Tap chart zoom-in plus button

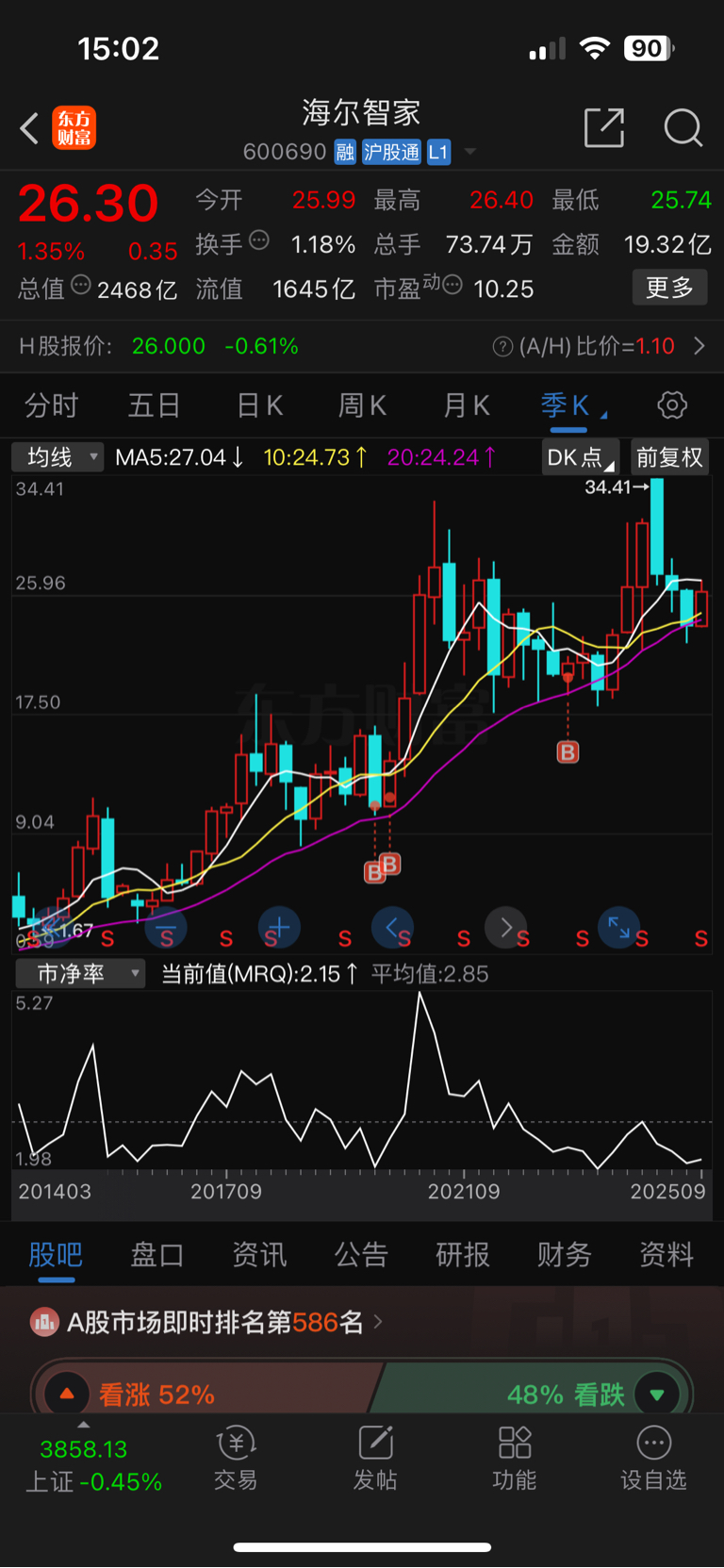click(x=279, y=928)
